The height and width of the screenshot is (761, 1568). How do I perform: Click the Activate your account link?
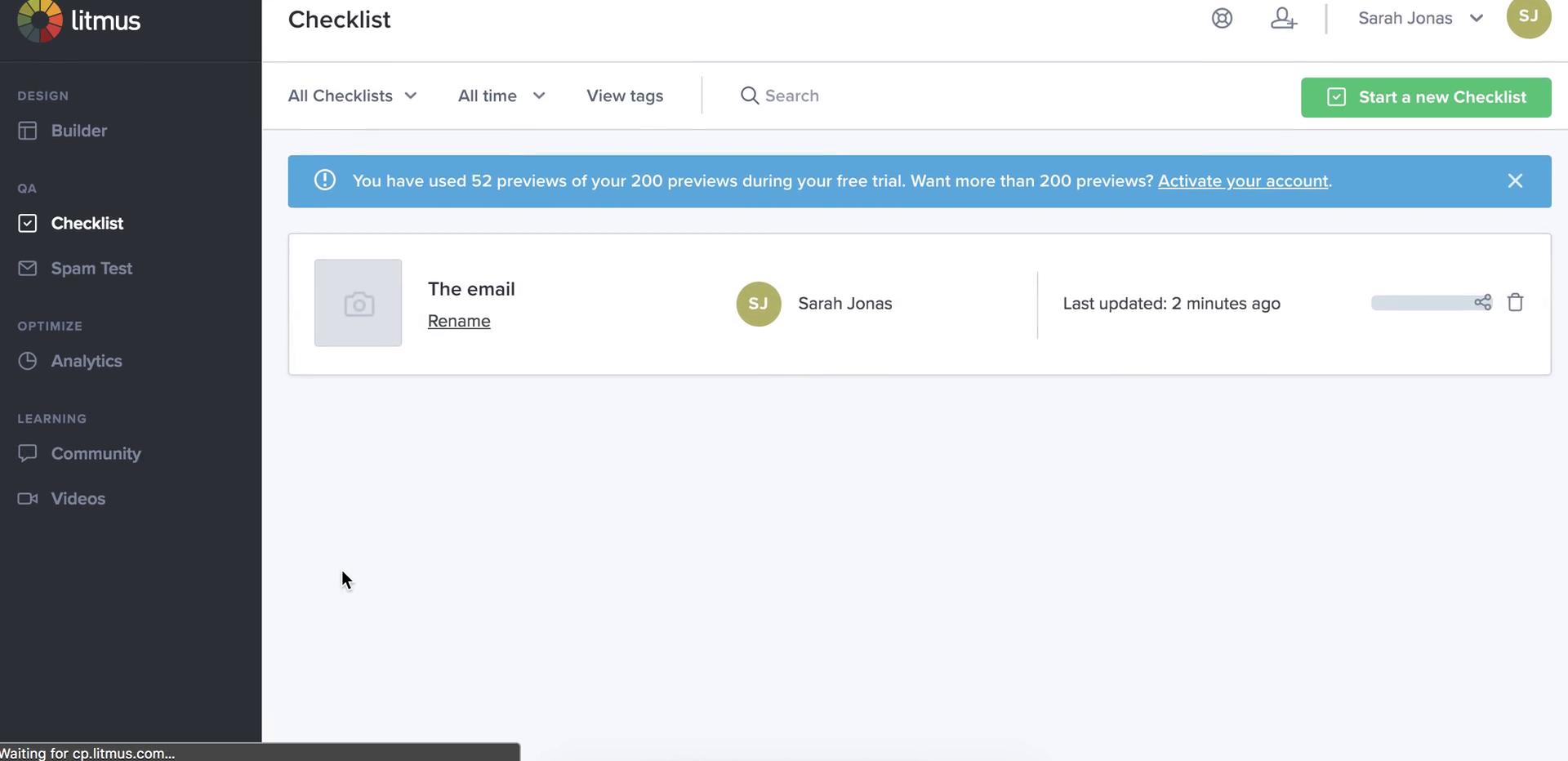click(x=1242, y=180)
